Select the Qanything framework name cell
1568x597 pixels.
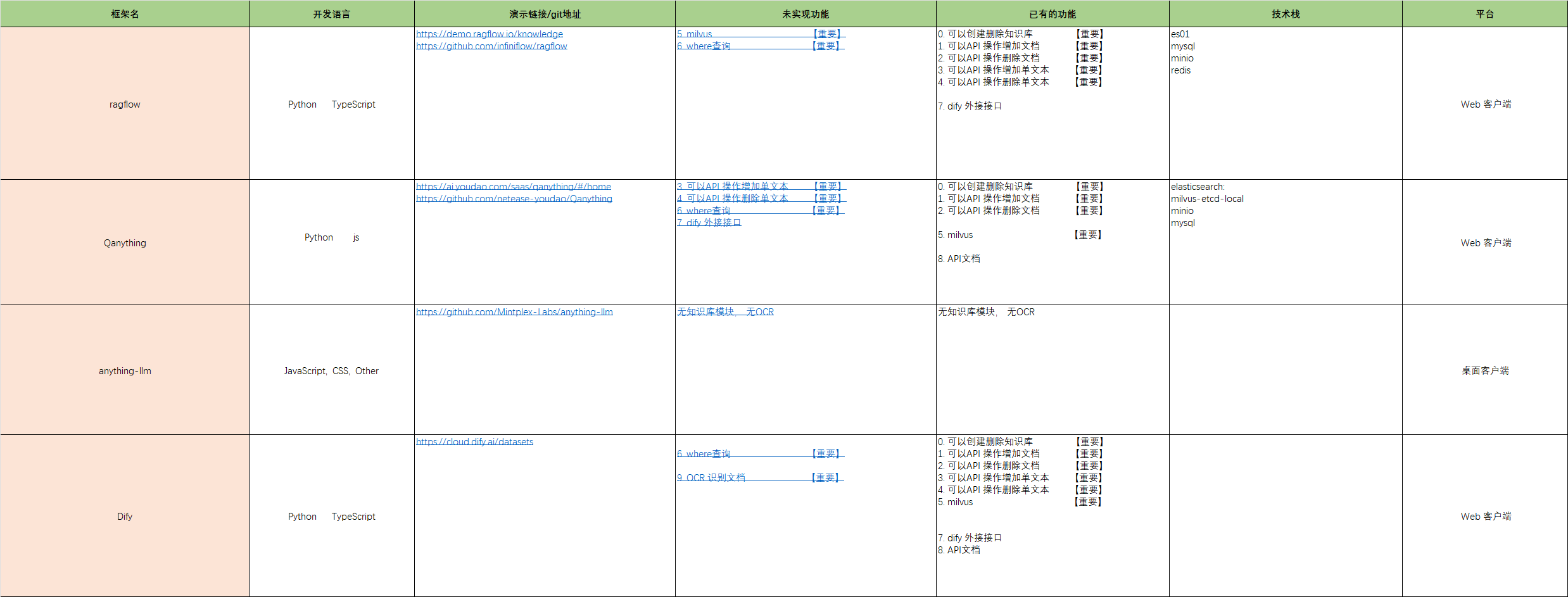pyautogui.click(x=125, y=242)
